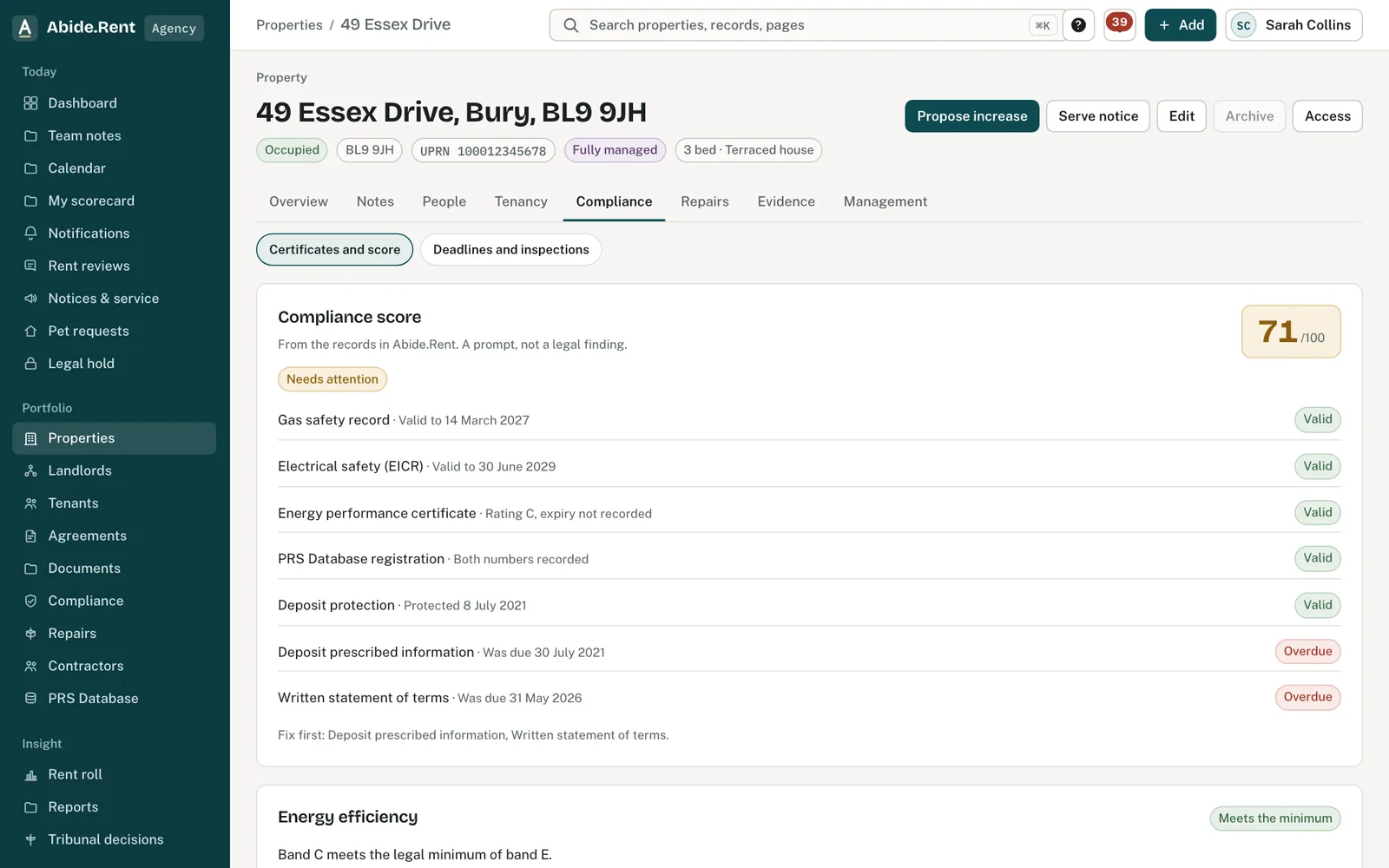Click the Energy performance certificate row
The height and width of the screenshot is (868, 1389).
[809, 513]
